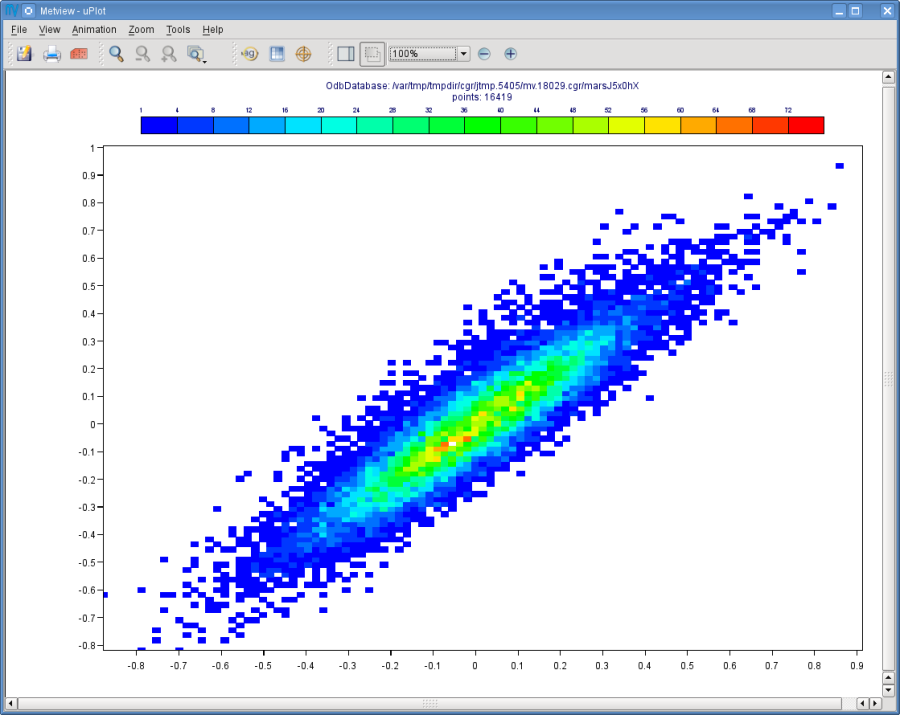Viewport: 900px width, 715px height.
Task: Open the Magics settings icon
Action: 250,54
